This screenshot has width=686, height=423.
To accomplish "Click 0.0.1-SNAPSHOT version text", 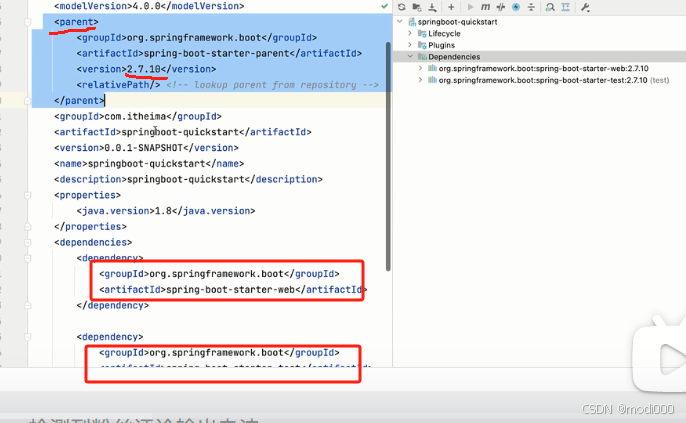I will pyautogui.click(x=144, y=148).
